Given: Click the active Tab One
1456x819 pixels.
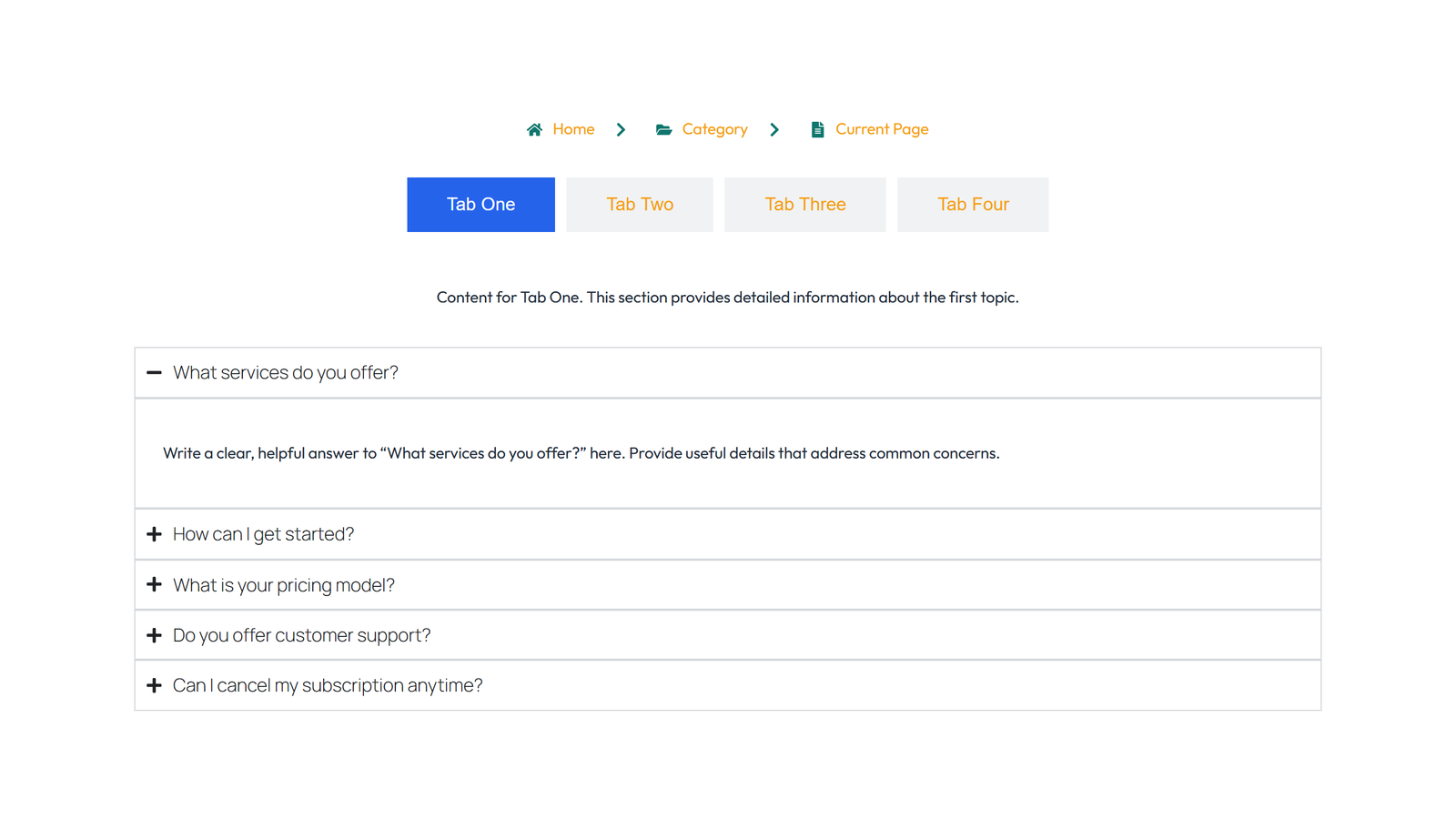Looking at the screenshot, I should click(x=480, y=204).
